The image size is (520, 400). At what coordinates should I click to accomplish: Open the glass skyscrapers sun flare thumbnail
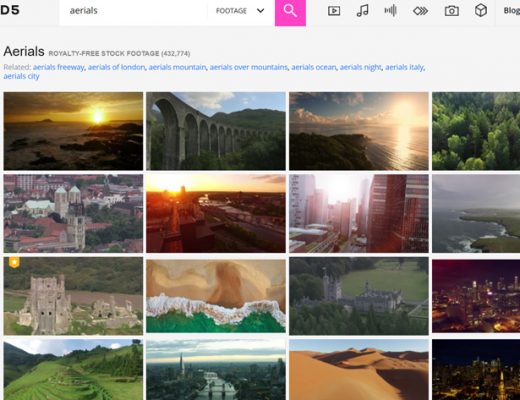click(x=359, y=213)
